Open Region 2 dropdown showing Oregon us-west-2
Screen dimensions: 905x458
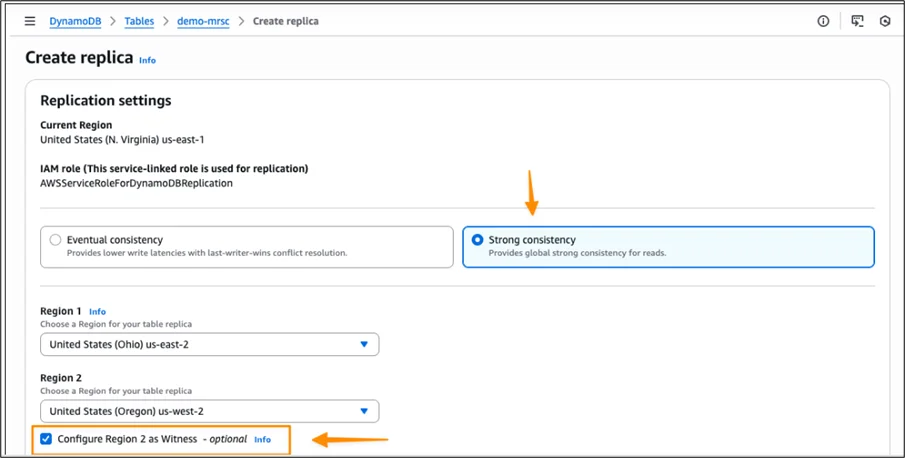pyautogui.click(x=210, y=411)
